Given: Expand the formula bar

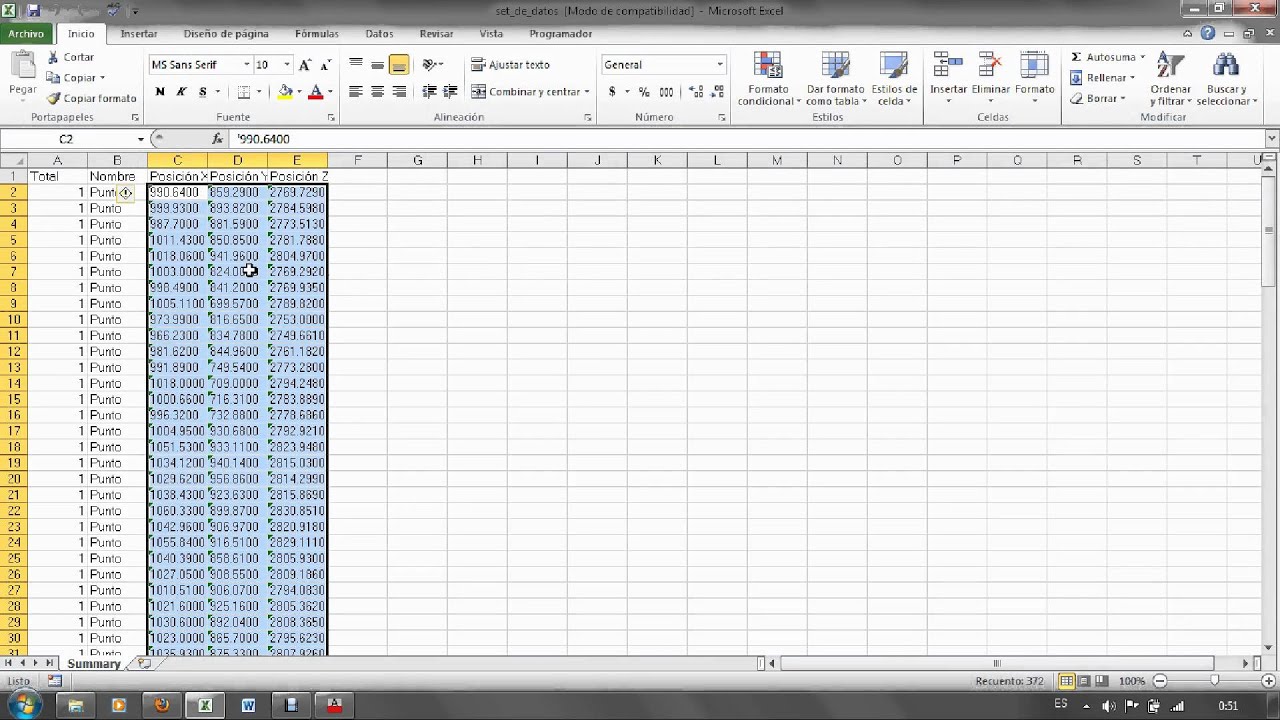Looking at the screenshot, I should (x=1272, y=139).
